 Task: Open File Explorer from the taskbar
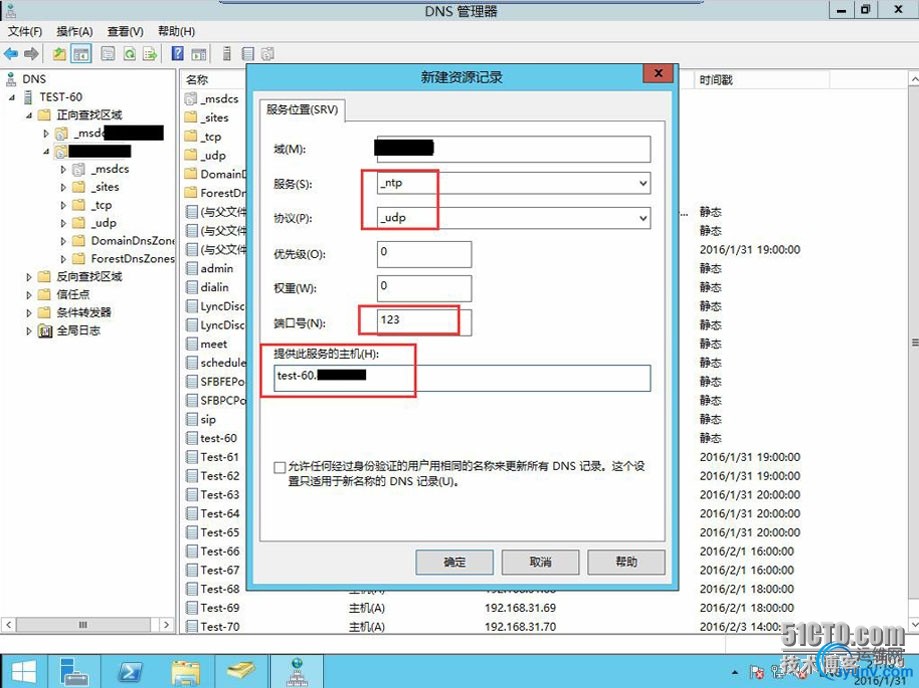pyautogui.click(x=186, y=672)
